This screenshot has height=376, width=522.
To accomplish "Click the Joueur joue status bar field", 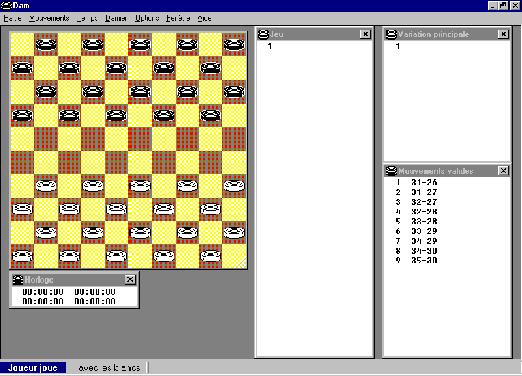I will click(x=33, y=368).
